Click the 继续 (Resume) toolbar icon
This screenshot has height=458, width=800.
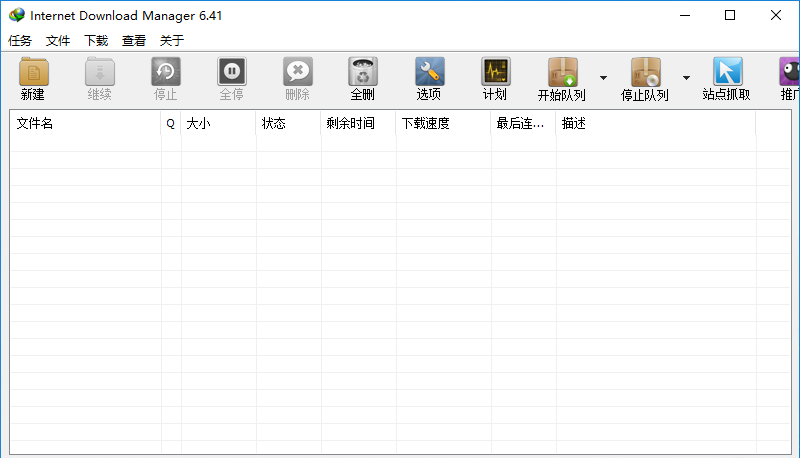coord(99,72)
